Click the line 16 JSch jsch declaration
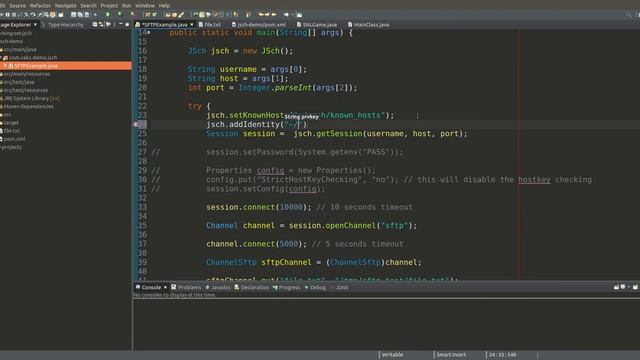This screenshot has width=640, height=360. pyautogui.click(x=240, y=51)
